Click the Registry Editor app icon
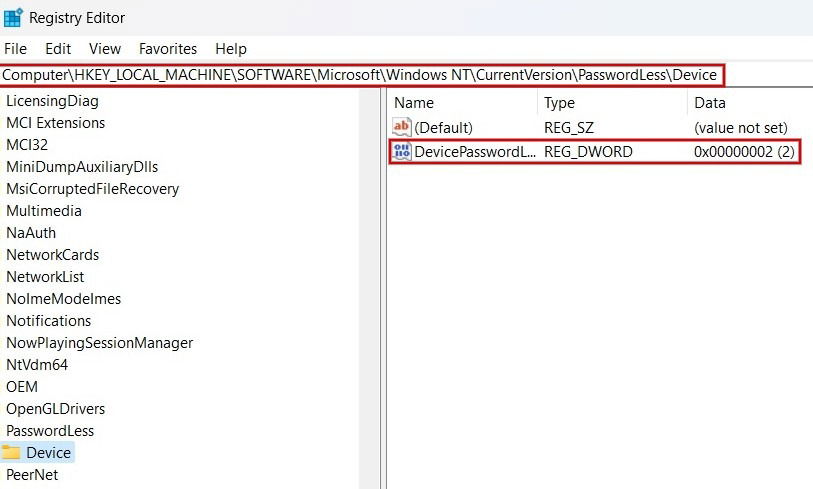The image size is (813, 489). [13, 17]
